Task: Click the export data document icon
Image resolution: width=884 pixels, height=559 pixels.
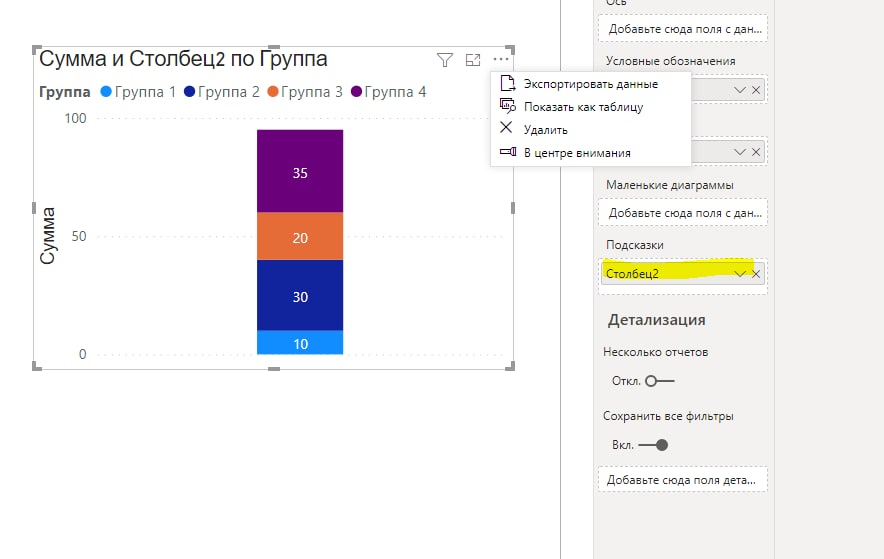Action: (x=507, y=83)
